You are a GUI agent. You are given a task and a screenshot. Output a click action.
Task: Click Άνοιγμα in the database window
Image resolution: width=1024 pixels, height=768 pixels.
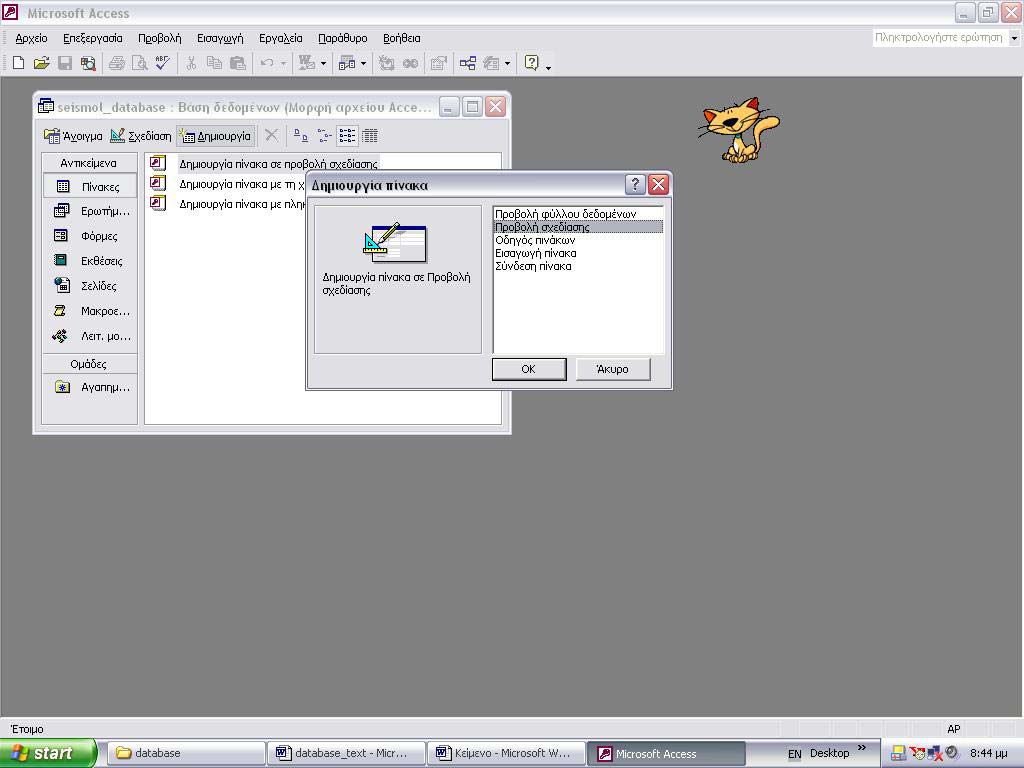pyautogui.click(x=73, y=136)
